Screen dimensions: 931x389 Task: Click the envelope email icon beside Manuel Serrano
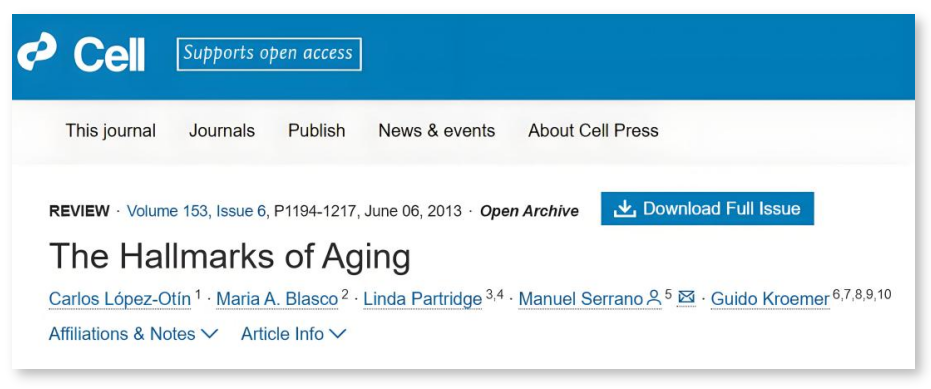pos(686,296)
